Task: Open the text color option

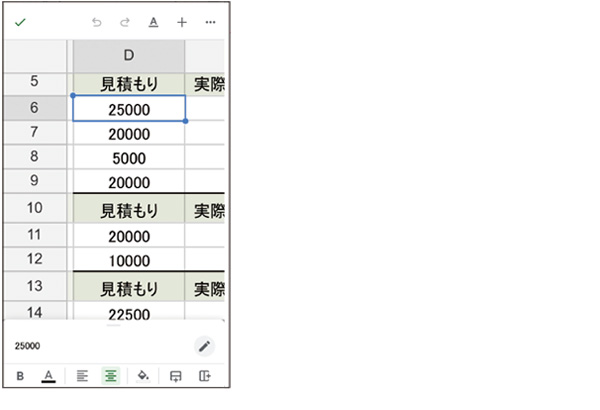Action: click(x=48, y=376)
